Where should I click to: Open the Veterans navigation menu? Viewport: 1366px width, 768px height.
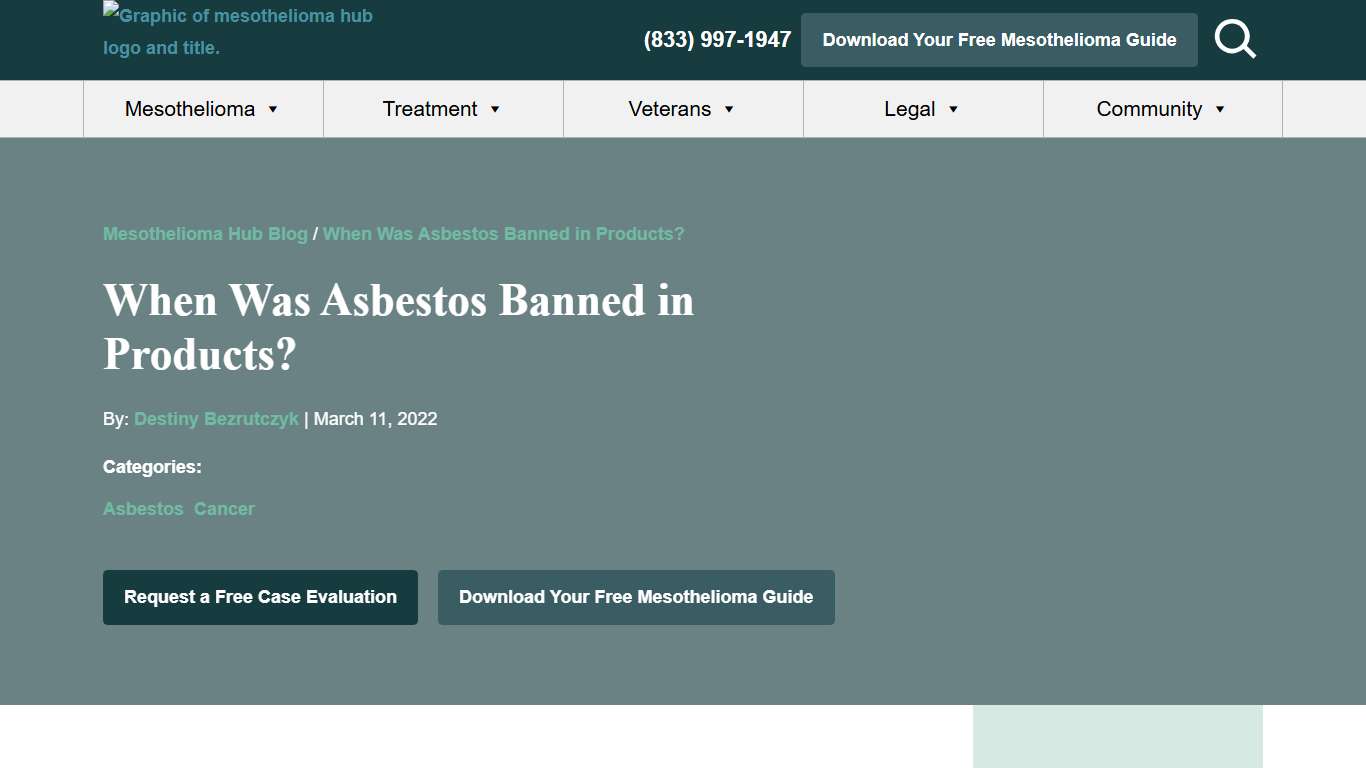[x=669, y=109]
